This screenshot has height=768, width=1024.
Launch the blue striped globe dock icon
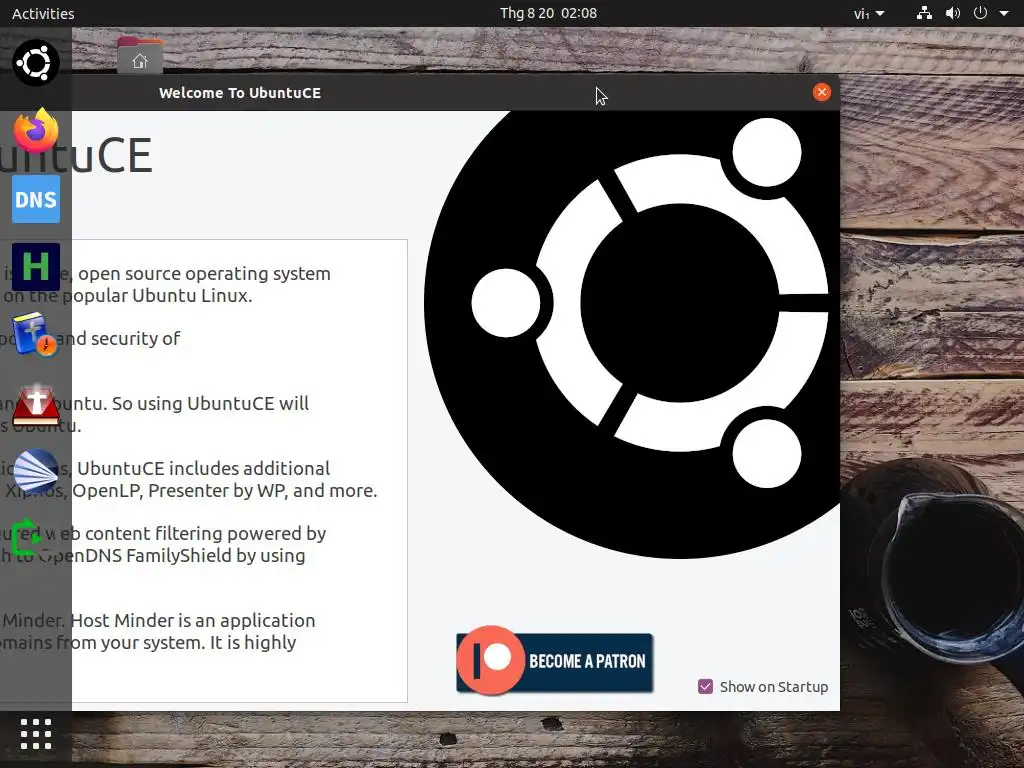coord(36,471)
